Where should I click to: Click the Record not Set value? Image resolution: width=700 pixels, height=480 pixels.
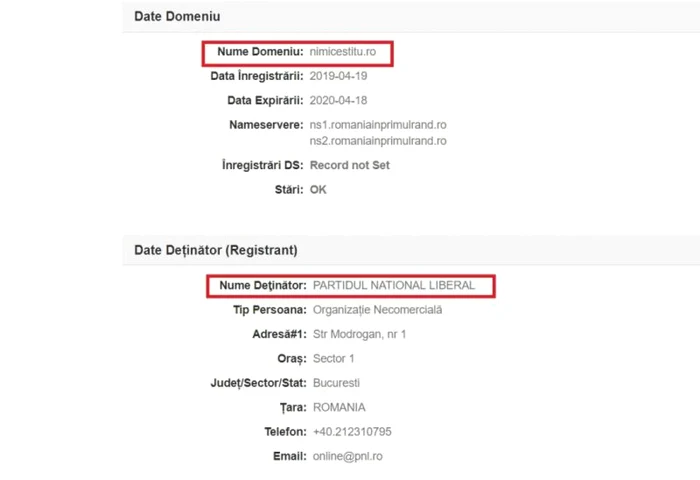pos(350,165)
